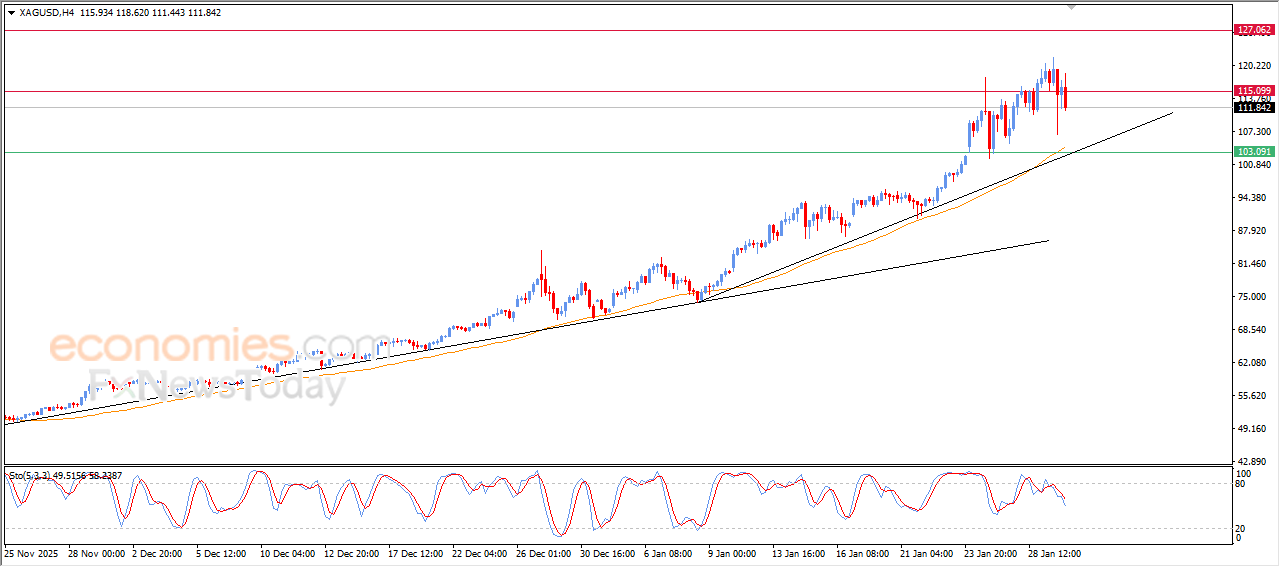Click the black 111.842 current price tag
This screenshot has width=1280, height=567.
[x=1254, y=108]
